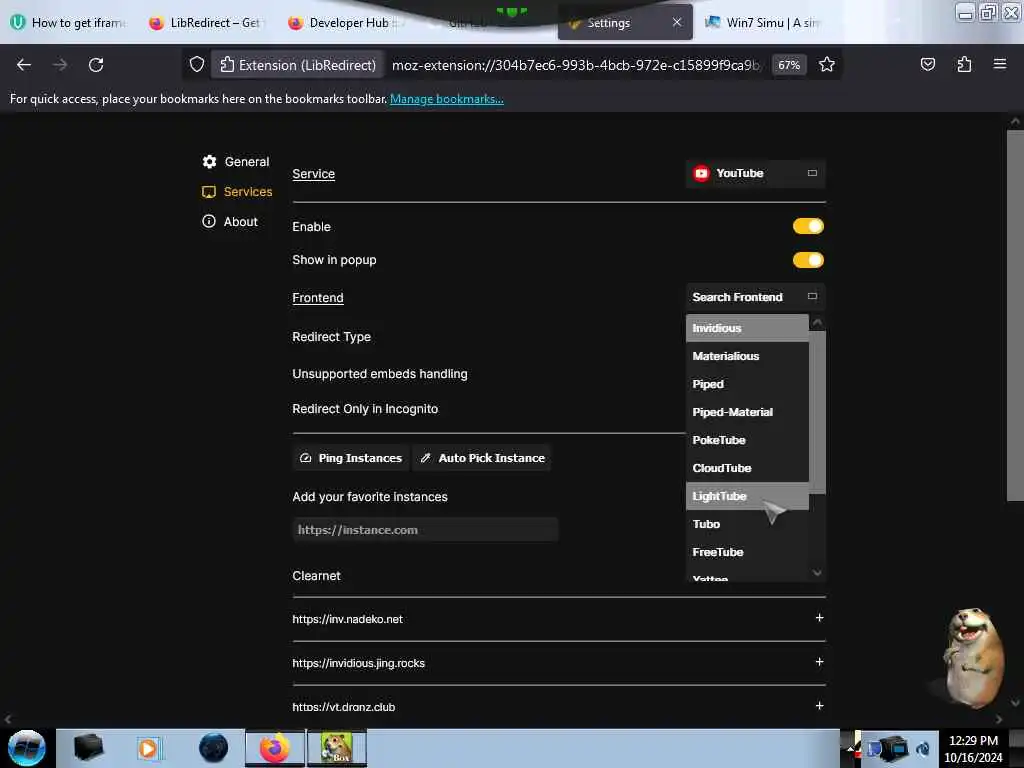The height and width of the screenshot is (768, 1024).
Task: Click the YouTube logo icon
Action: pos(701,173)
